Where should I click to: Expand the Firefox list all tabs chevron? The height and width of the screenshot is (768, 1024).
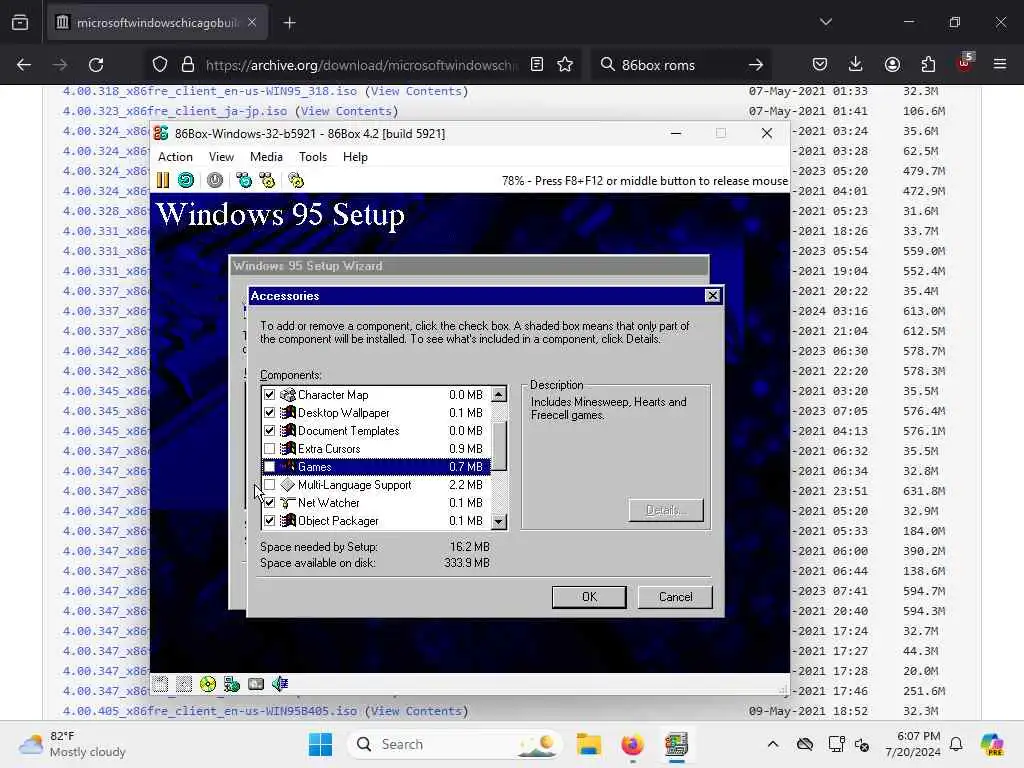825,22
